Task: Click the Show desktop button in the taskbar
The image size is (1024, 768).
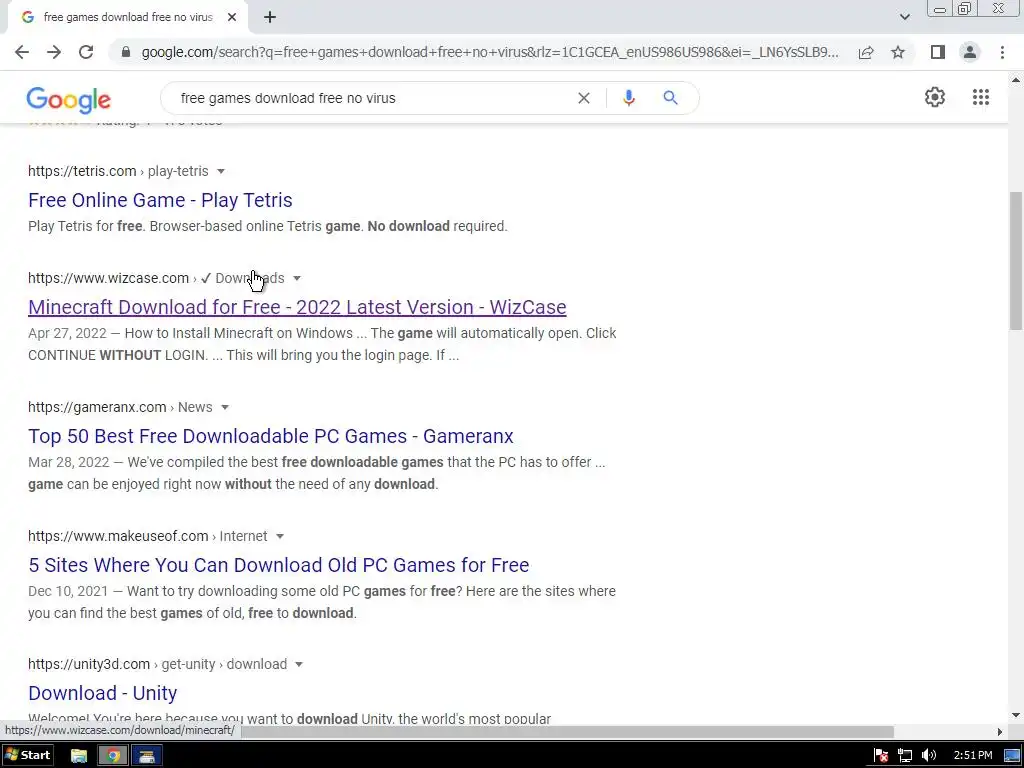Action: pyautogui.click(x=1012, y=756)
